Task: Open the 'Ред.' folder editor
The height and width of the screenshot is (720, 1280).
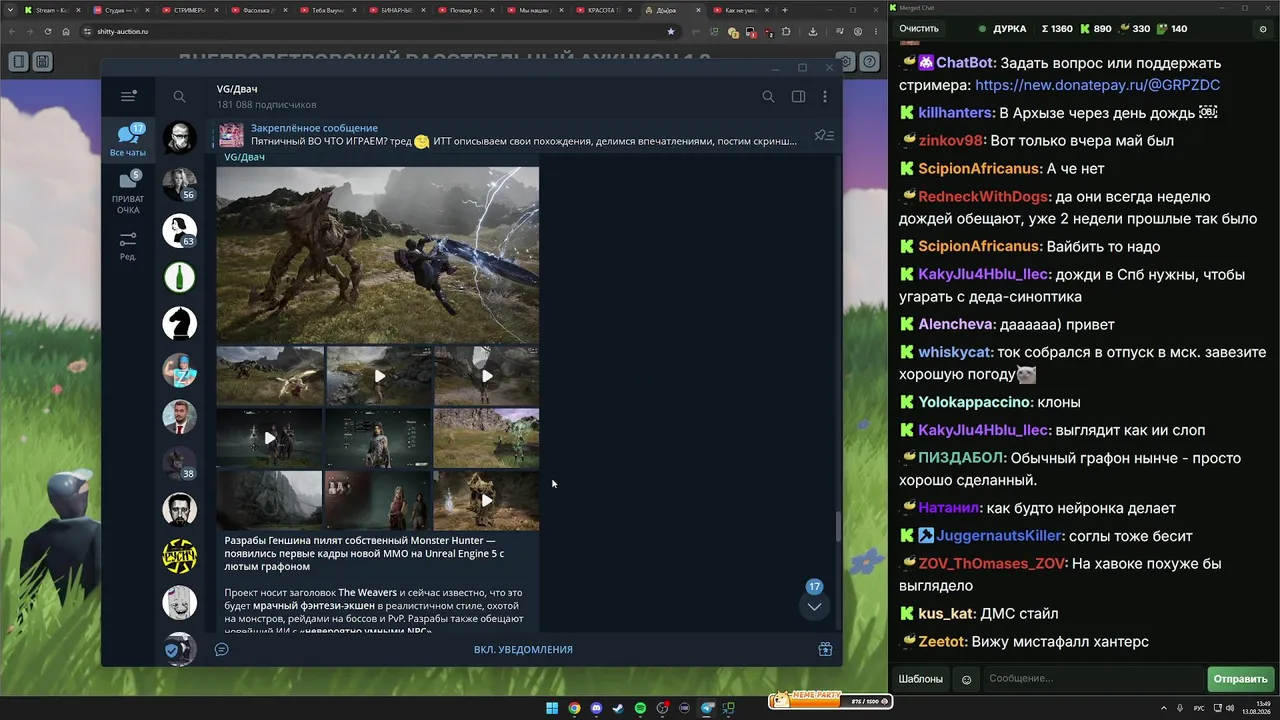Action: click(128, 246)
